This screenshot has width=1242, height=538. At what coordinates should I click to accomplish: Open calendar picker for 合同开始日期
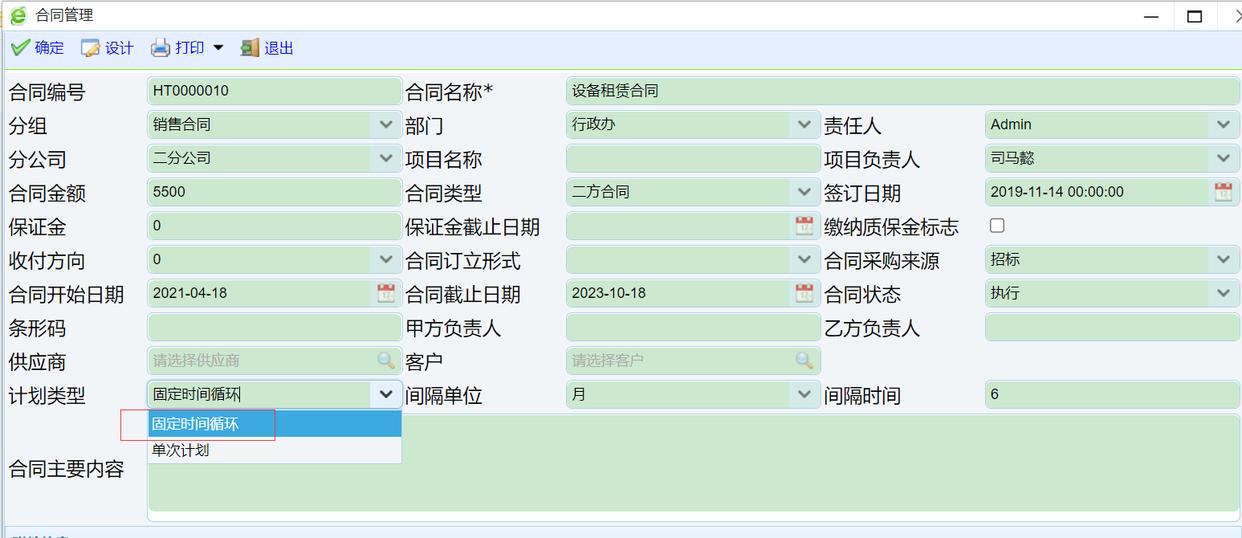click(x=386, y=294)
